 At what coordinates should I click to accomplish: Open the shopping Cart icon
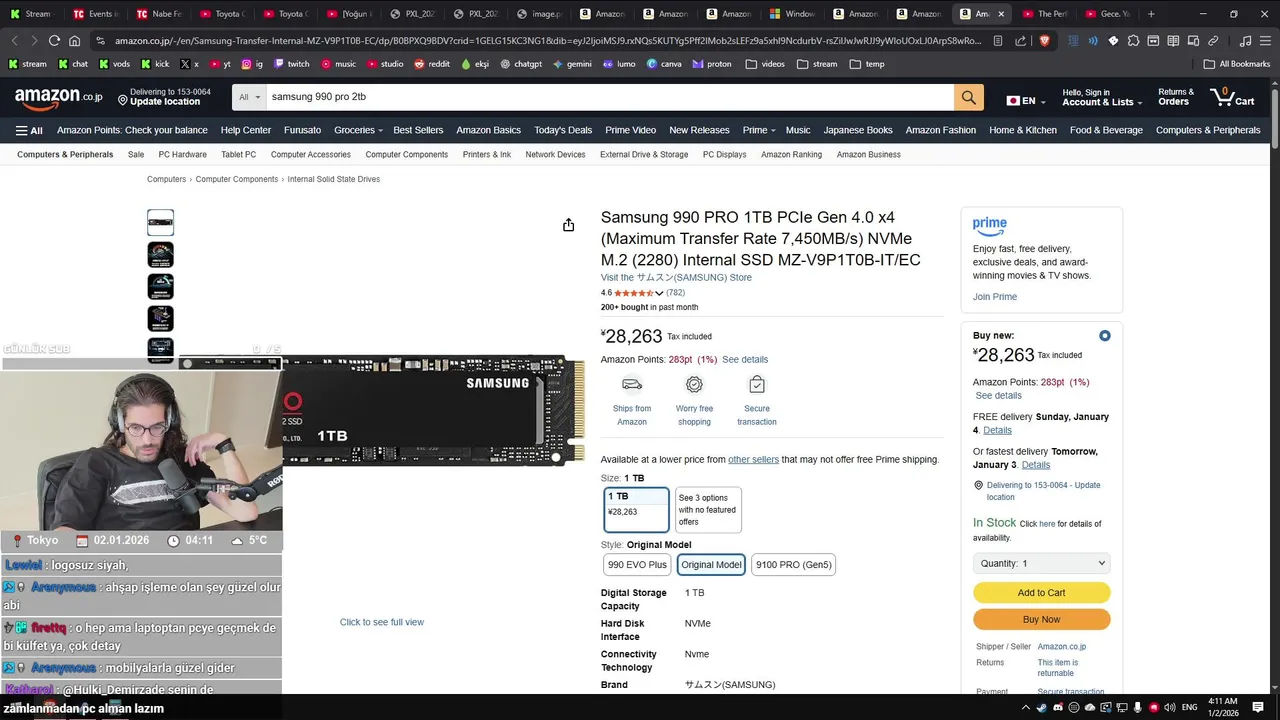(1232, 97)
